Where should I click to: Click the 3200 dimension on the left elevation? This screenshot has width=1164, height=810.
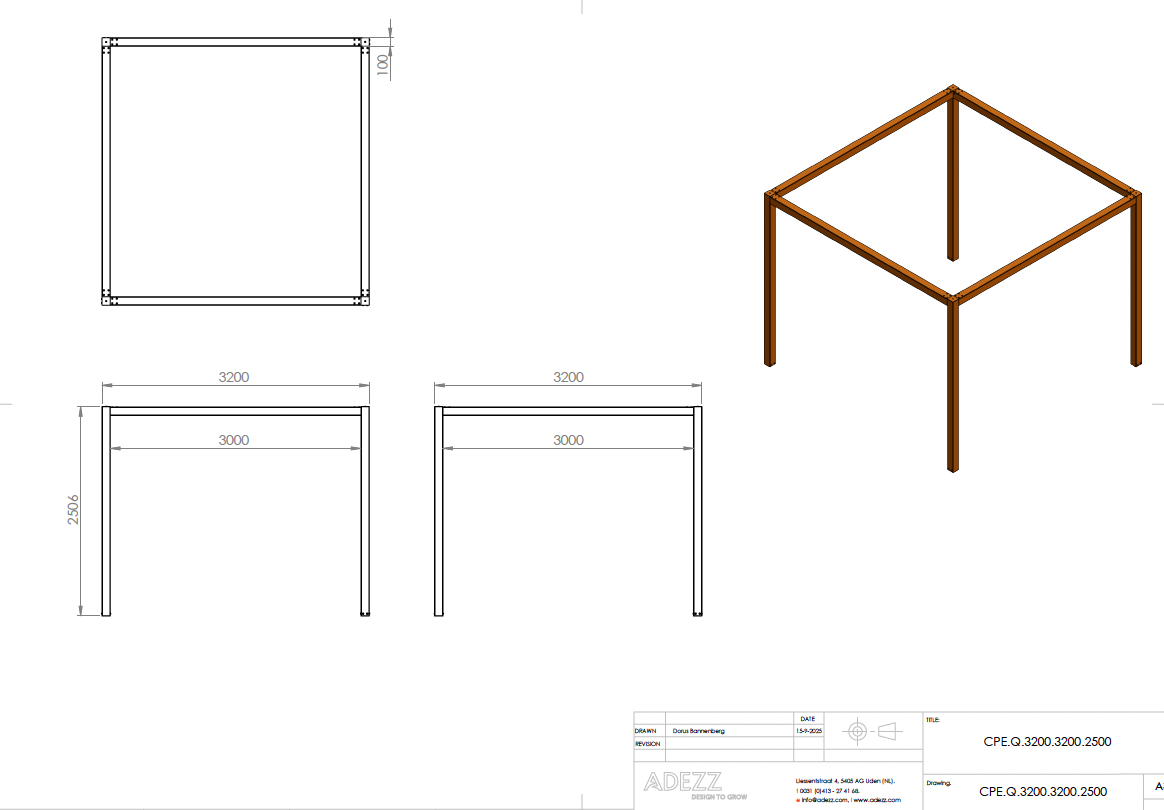tap(234, 377)
